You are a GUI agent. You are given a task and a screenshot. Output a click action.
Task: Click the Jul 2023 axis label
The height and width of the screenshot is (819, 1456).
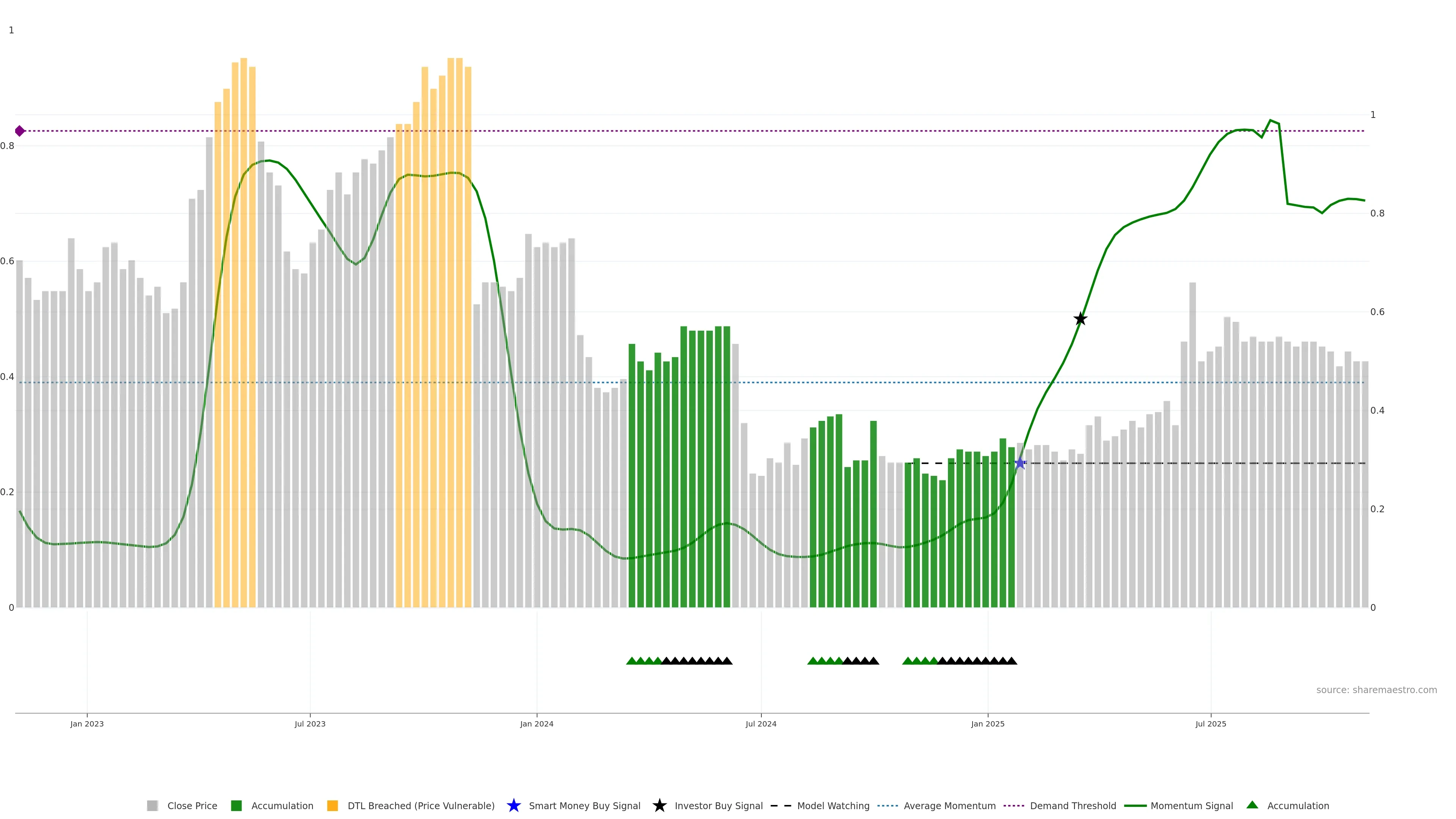pos(310,723)
